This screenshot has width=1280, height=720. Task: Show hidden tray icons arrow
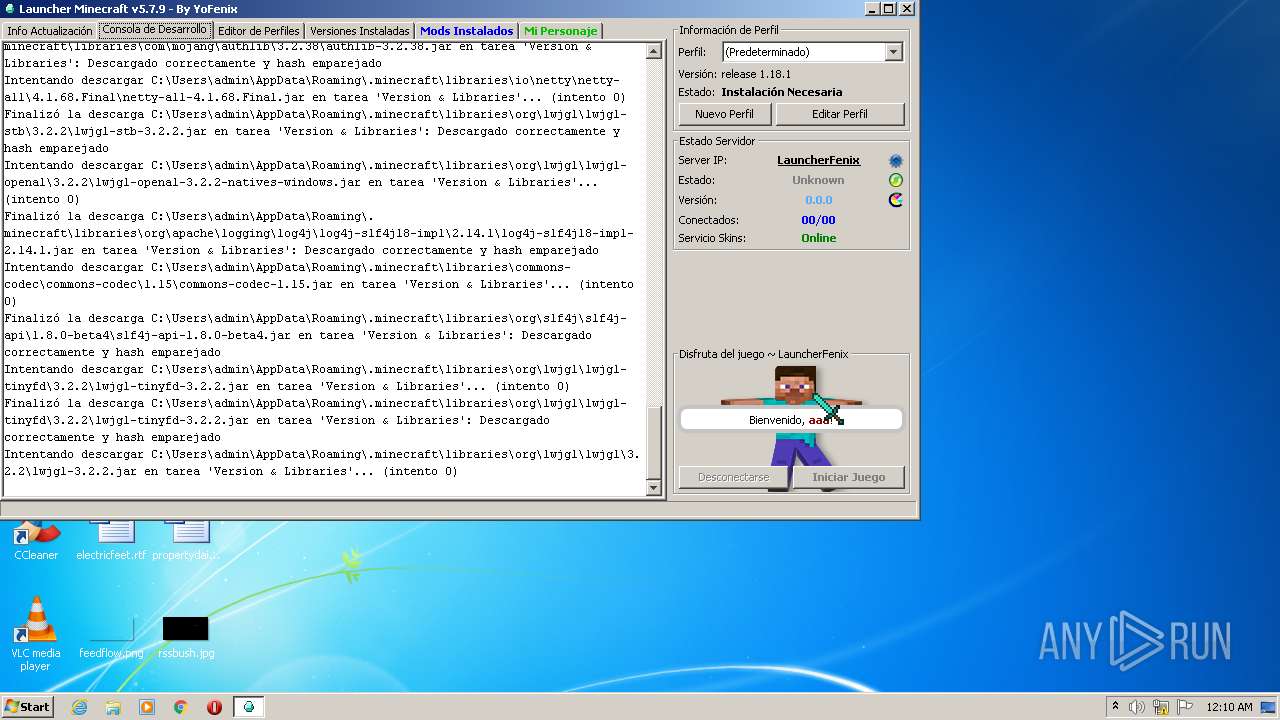point(1115,707)
